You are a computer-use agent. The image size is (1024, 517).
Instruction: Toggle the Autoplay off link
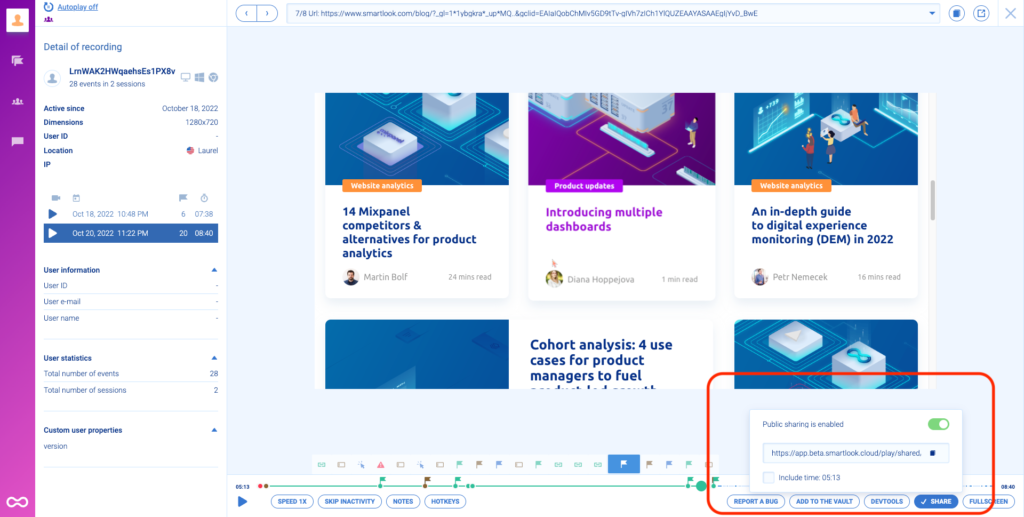point(76,8)
